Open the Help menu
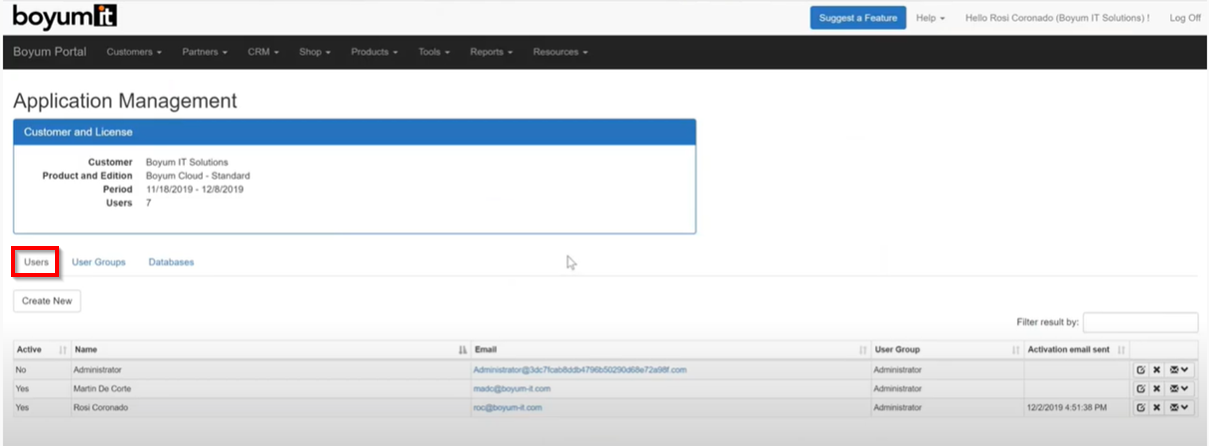Viewport: 1209px width, 446px height. 930,18
